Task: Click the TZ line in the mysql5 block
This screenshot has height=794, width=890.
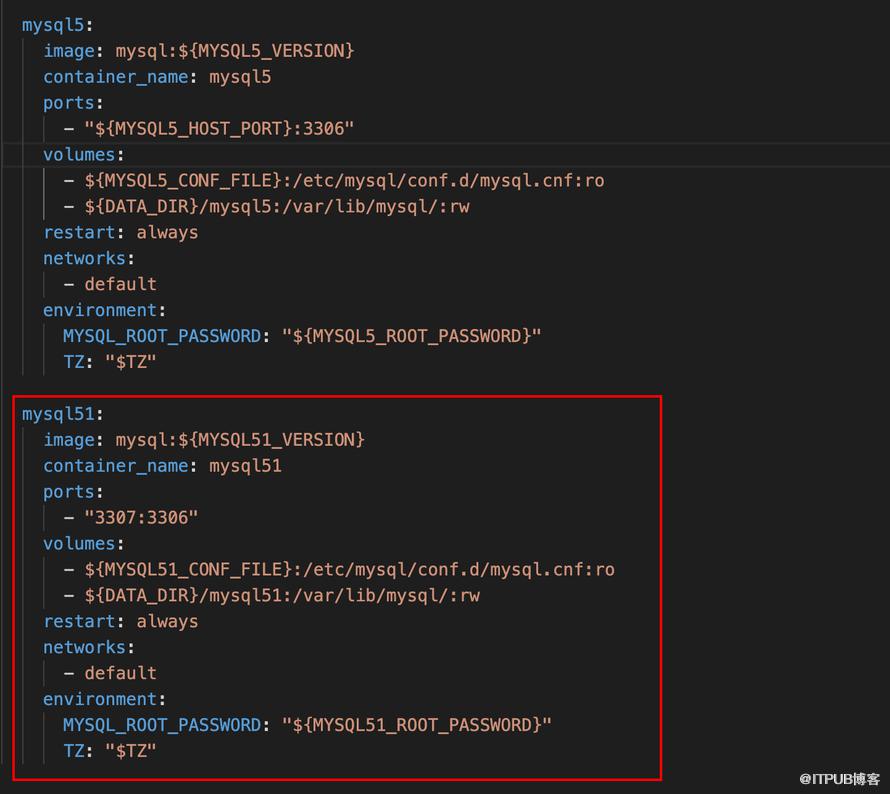Action: coord(110,362)
